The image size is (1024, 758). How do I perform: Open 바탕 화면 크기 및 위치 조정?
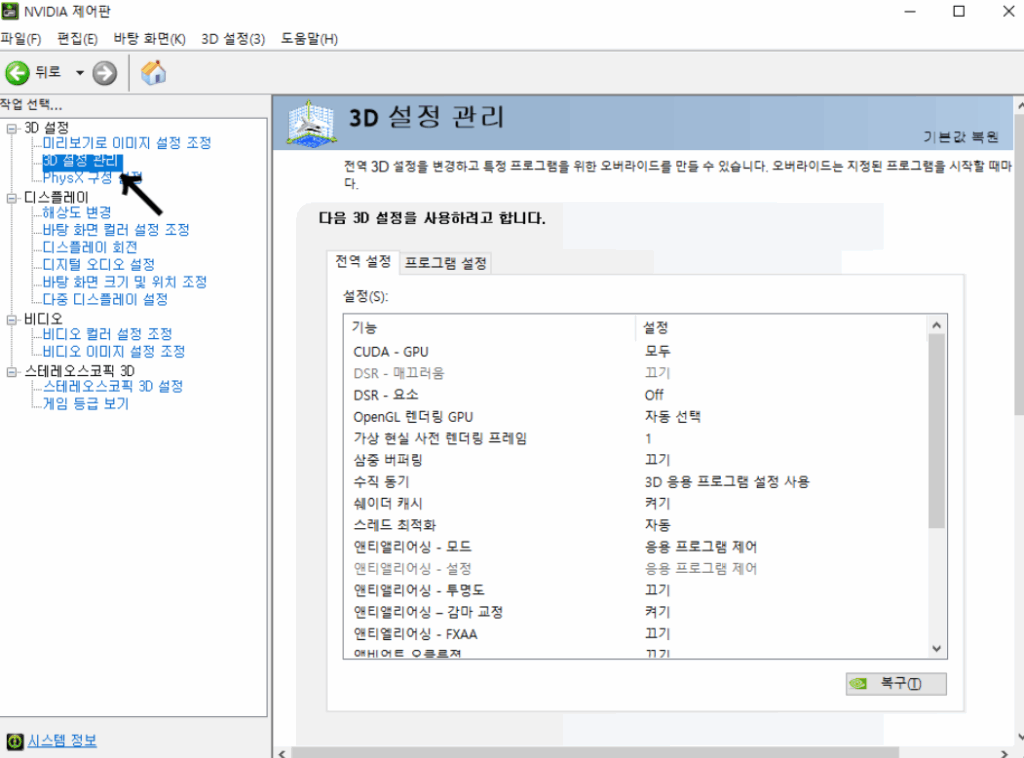pyautogui.click(x=125, y=282)
